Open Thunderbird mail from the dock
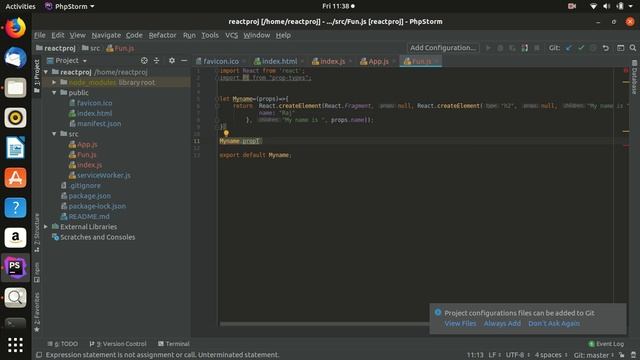This screenshot has width=640, height=360. click(16, 58)
